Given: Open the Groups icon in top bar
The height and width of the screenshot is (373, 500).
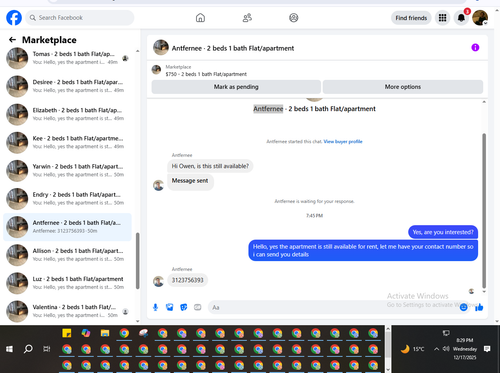Looking at the screenshot, I should [x=293, y=18].
